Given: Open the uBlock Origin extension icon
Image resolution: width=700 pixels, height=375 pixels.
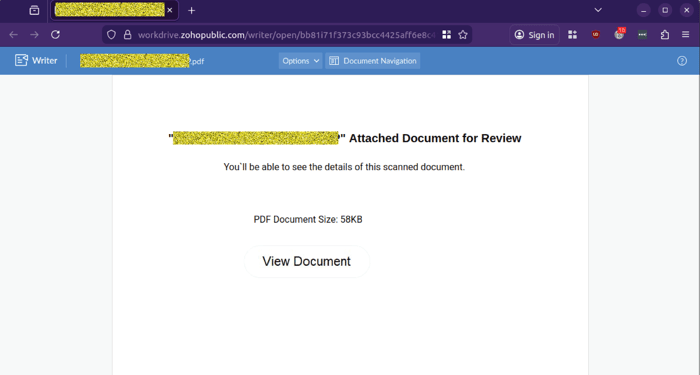Looking at the screenshot, I should tap(596, 35).
